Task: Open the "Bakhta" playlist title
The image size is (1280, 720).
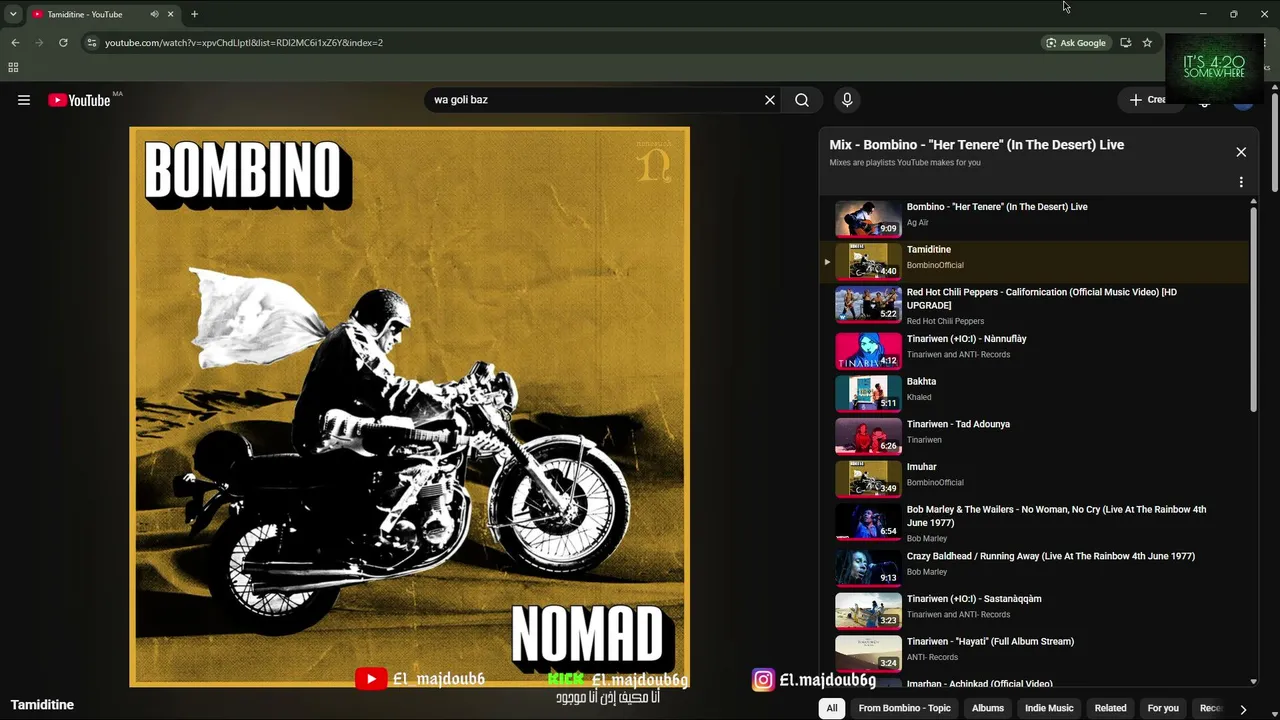Action: 921,382
